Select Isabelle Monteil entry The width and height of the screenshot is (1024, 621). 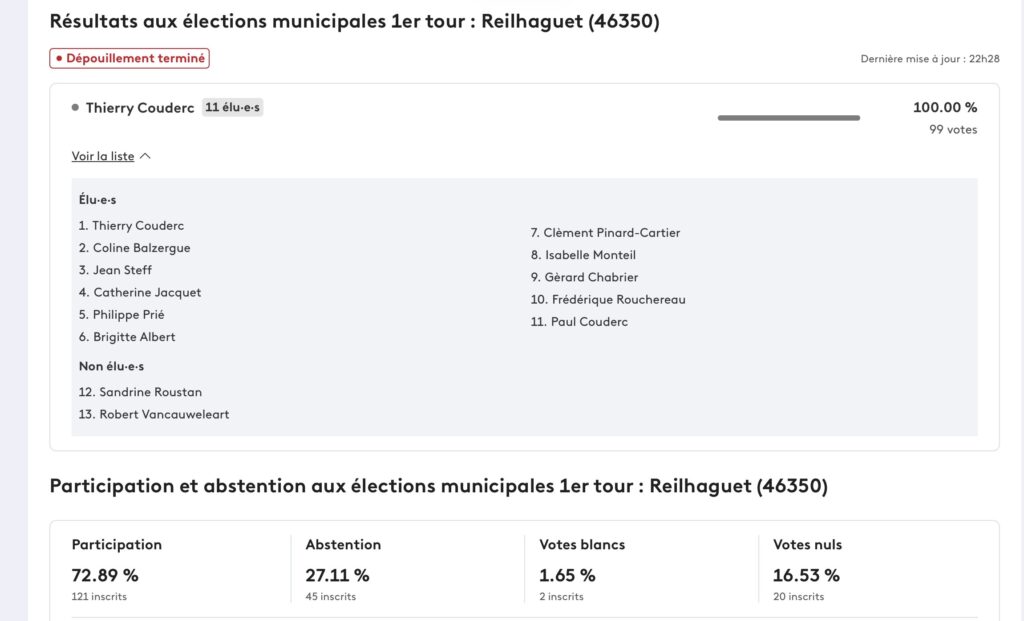(589, 255)
